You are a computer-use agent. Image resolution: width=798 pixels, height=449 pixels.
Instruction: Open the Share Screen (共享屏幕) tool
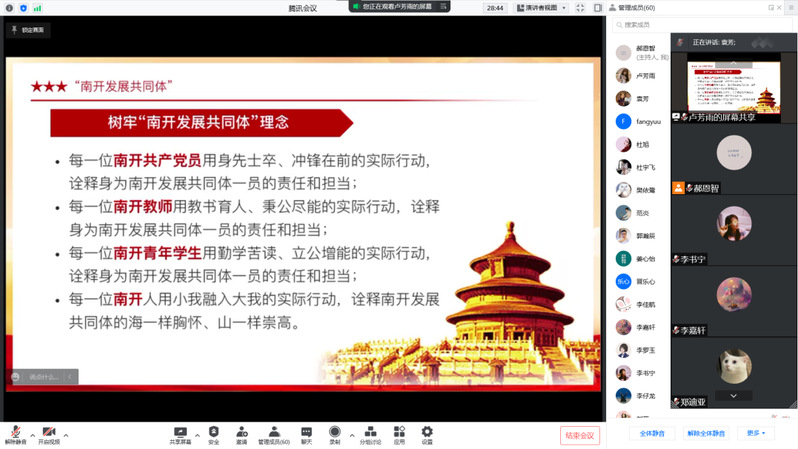[x=180, y=434]
